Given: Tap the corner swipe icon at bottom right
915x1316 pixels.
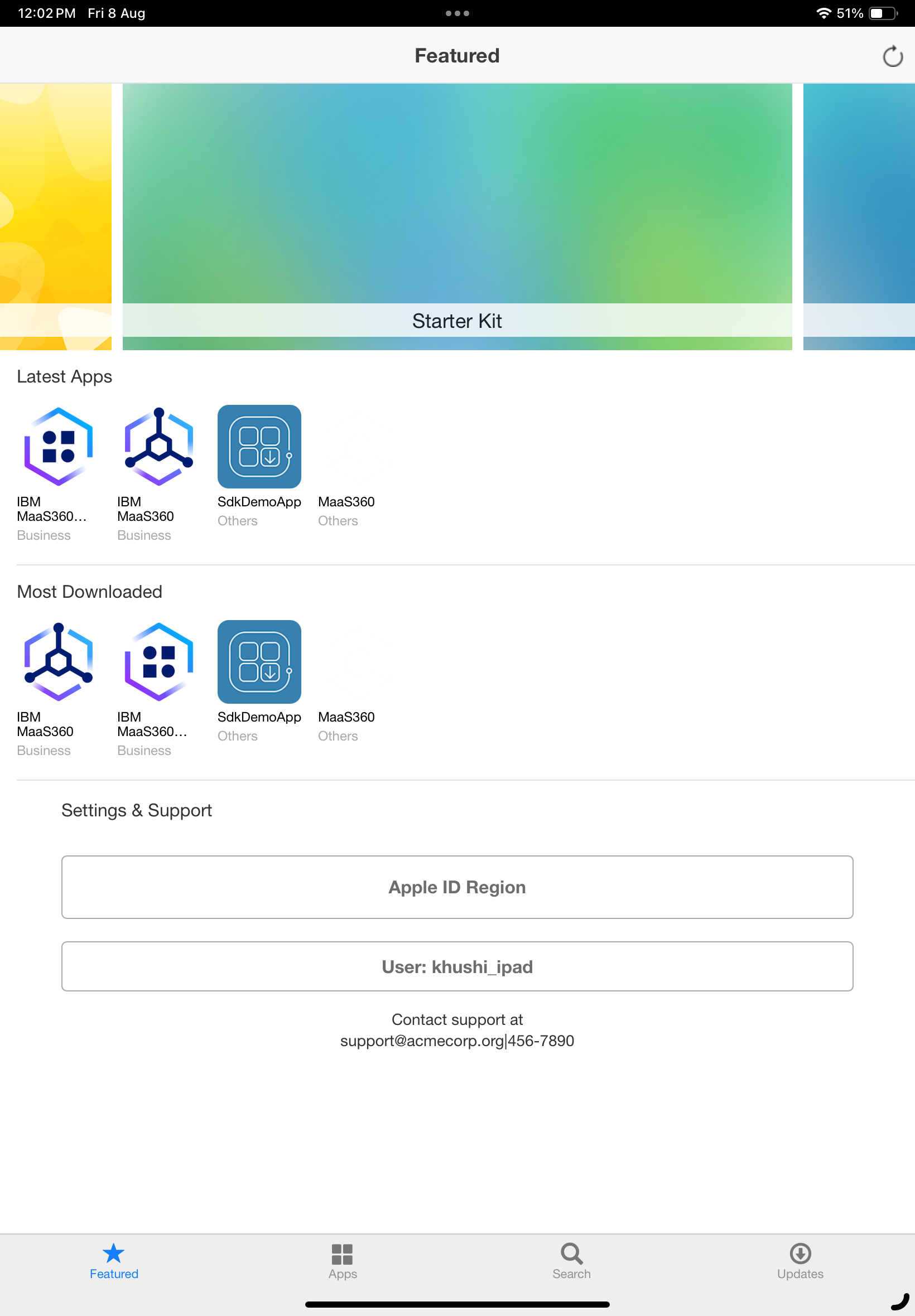Looking at the screenshot, I should coord(899,1302).
